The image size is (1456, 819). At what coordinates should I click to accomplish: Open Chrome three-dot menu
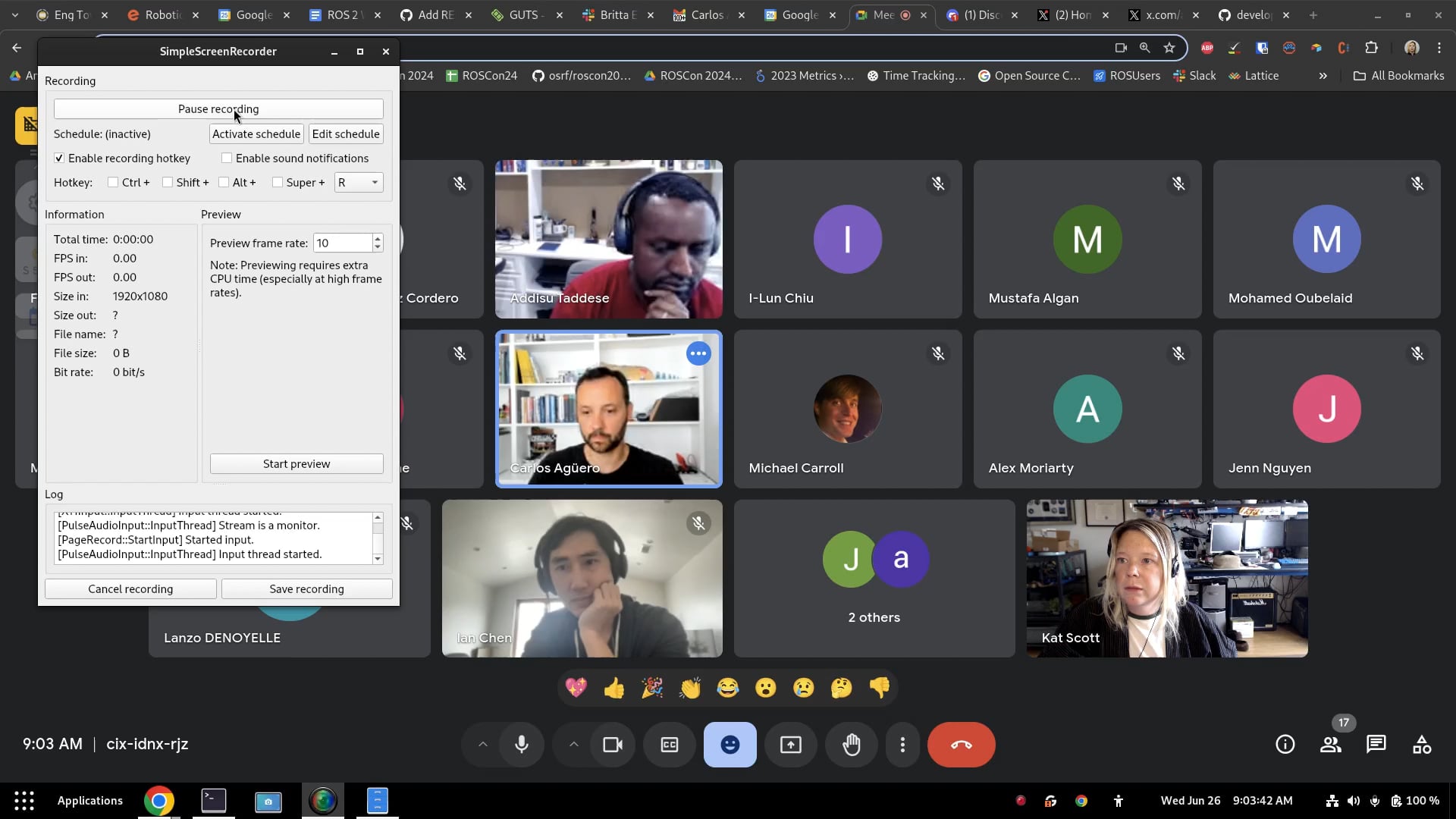click(x=1439, y=48)
